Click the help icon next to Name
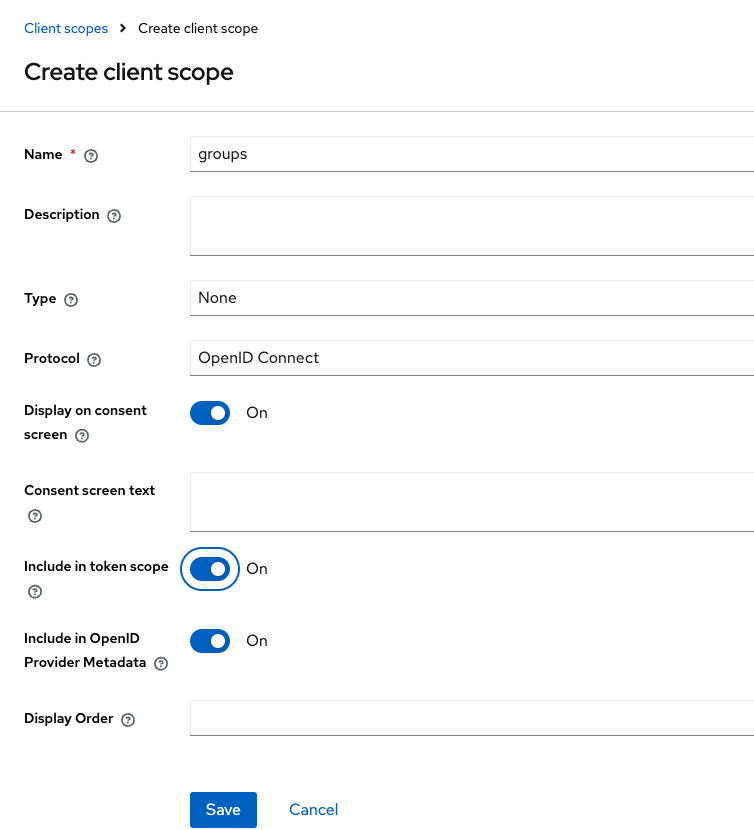 coord(91,155)
